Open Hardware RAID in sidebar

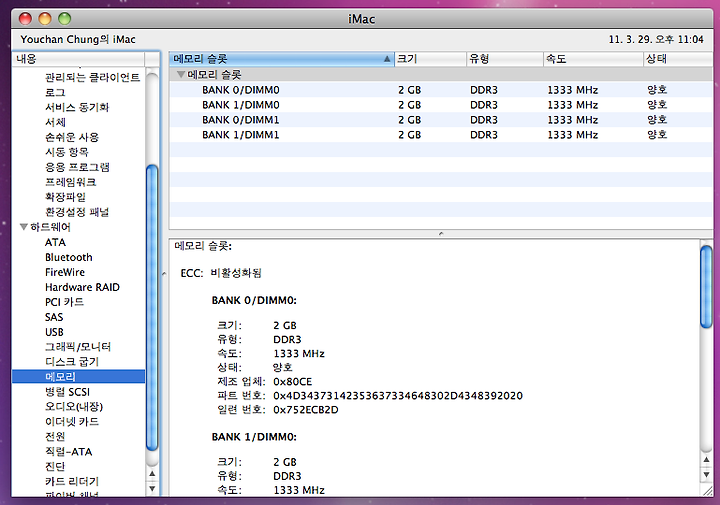(x=82, y=287)
